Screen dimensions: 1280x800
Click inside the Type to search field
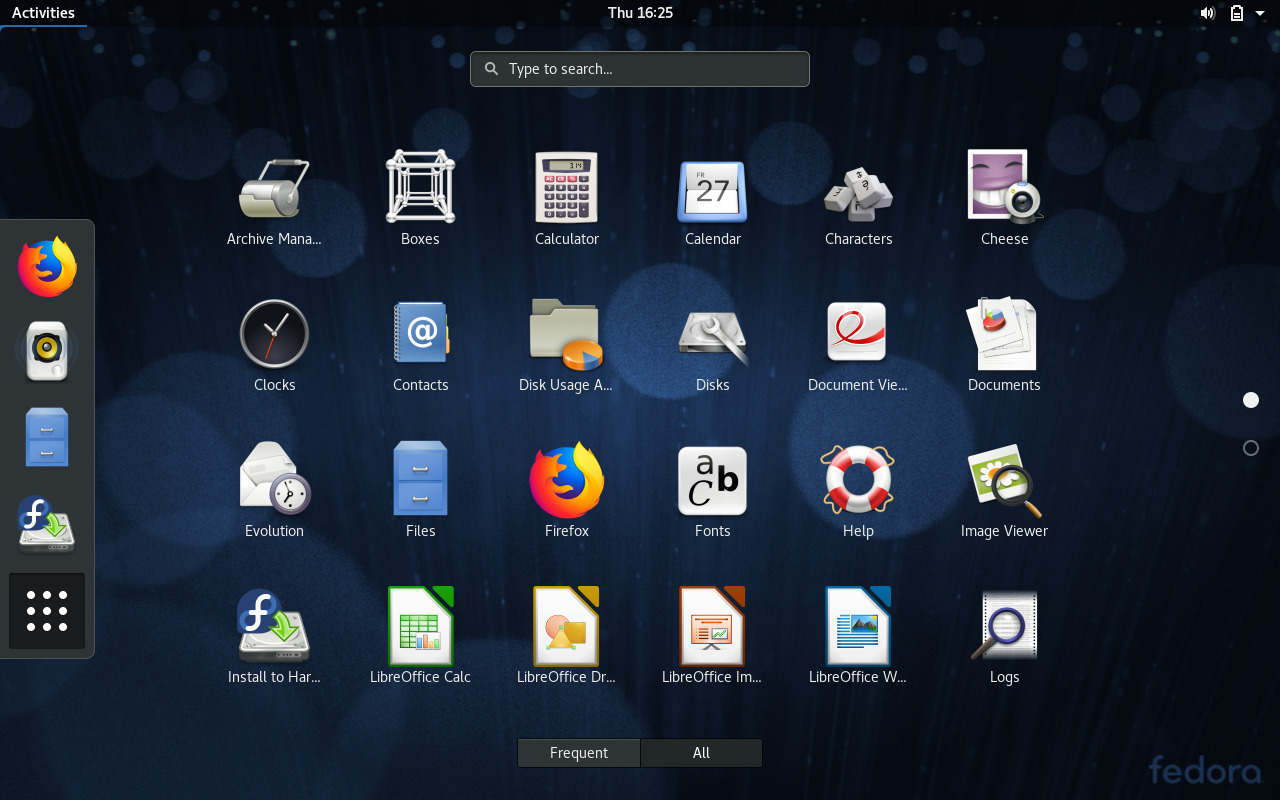639,68
